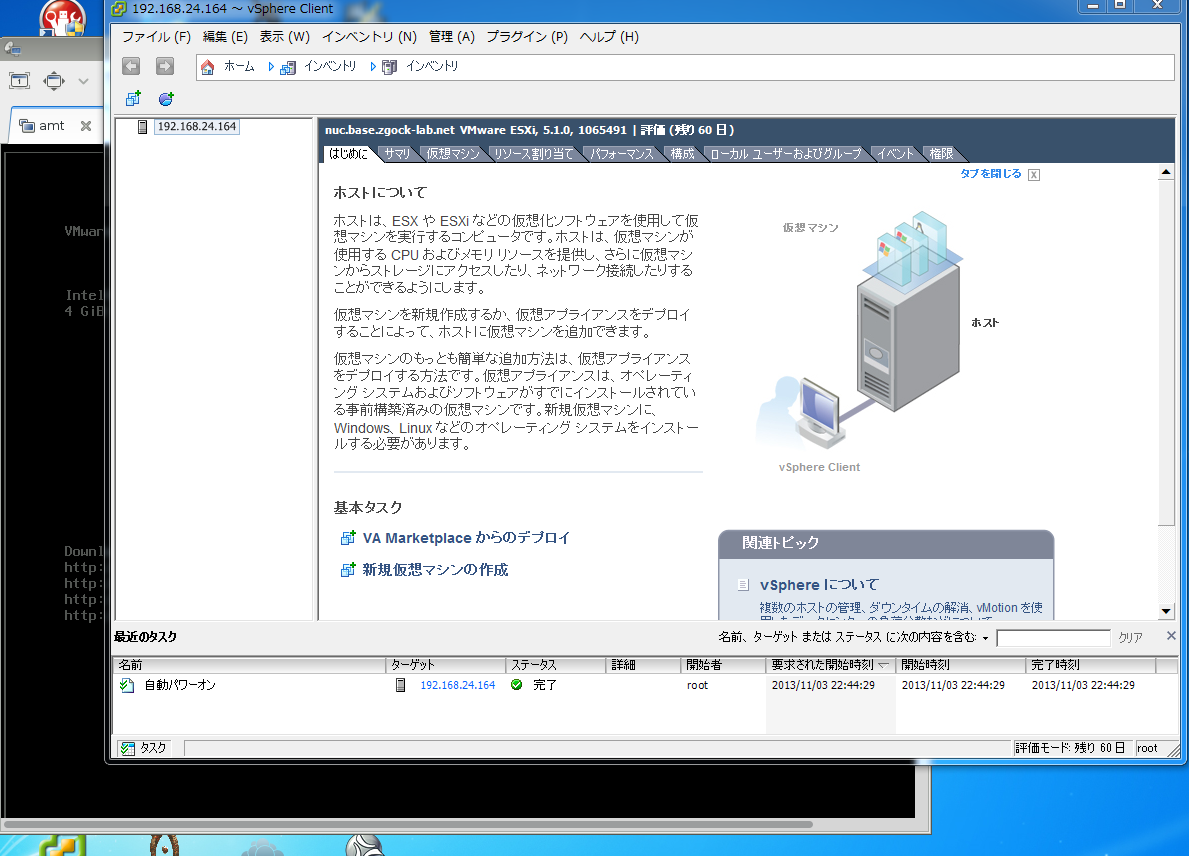
Task: Click the host server icon in tree
Action: pos(142,127)
